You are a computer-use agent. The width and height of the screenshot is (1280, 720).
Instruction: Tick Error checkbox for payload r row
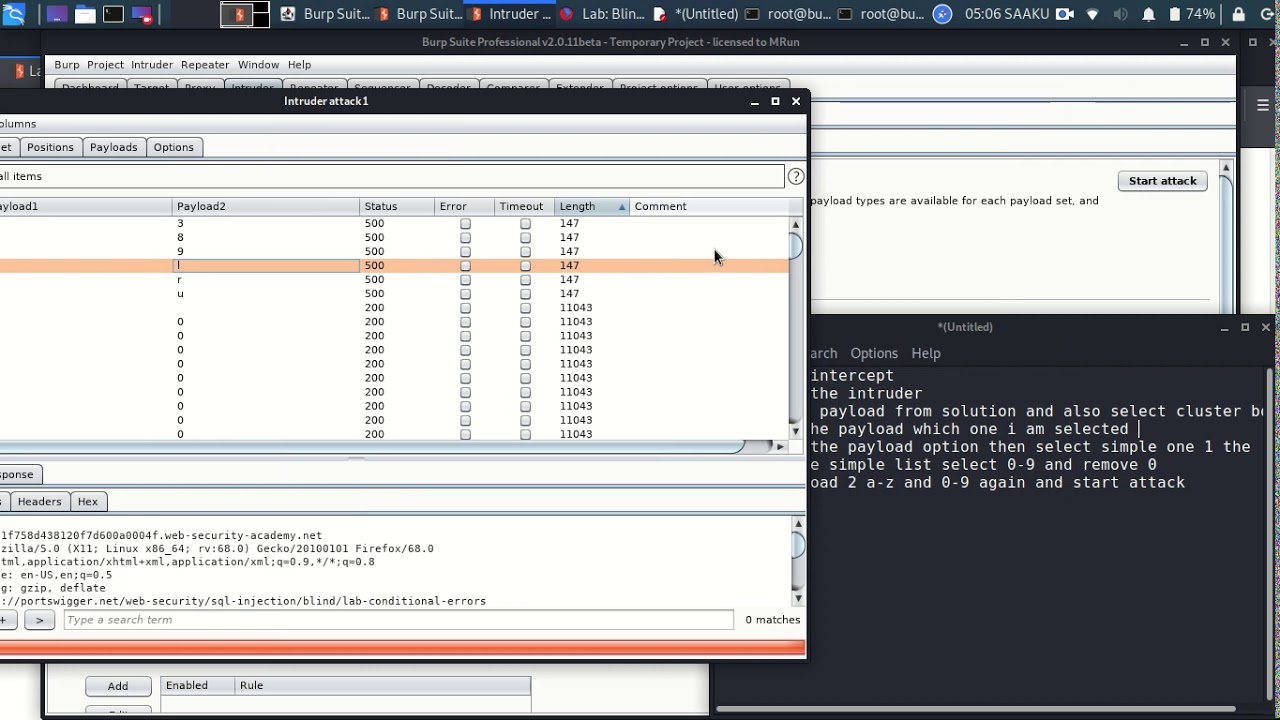coord(465,280)
